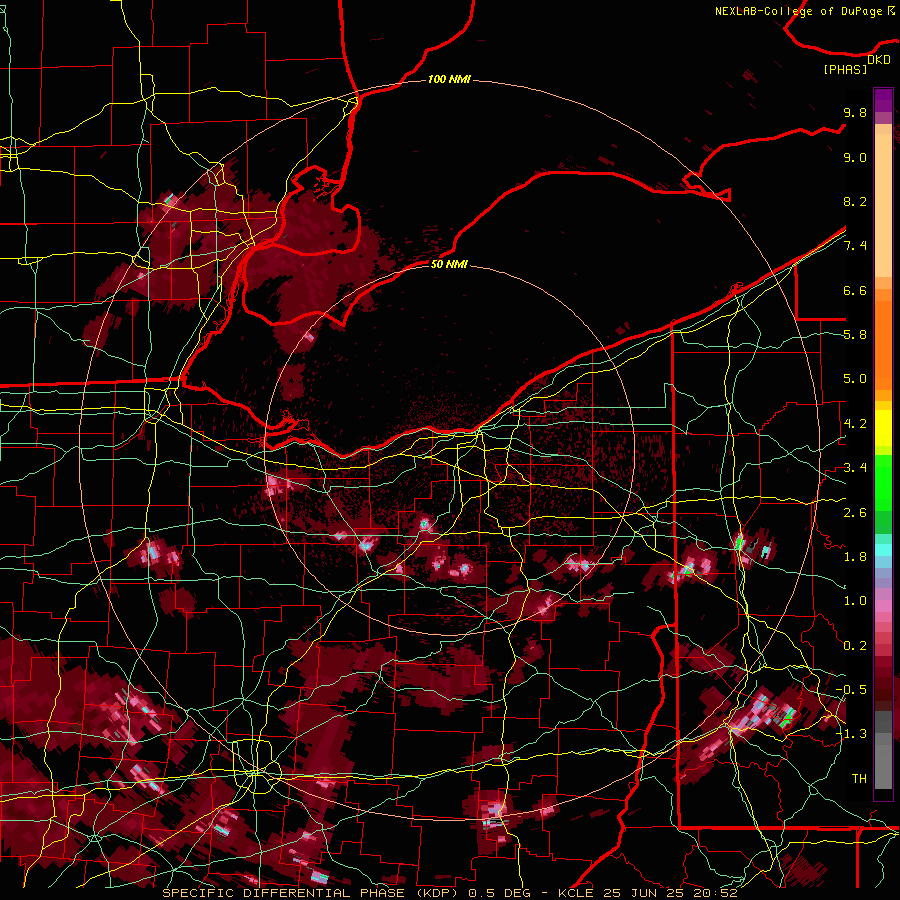
Task: Click the 9.0 value on the legend
Action: (855, 157)
